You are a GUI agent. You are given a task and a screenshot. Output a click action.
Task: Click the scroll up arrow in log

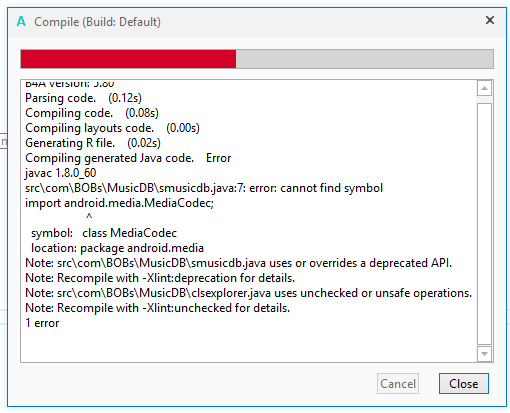484,88
